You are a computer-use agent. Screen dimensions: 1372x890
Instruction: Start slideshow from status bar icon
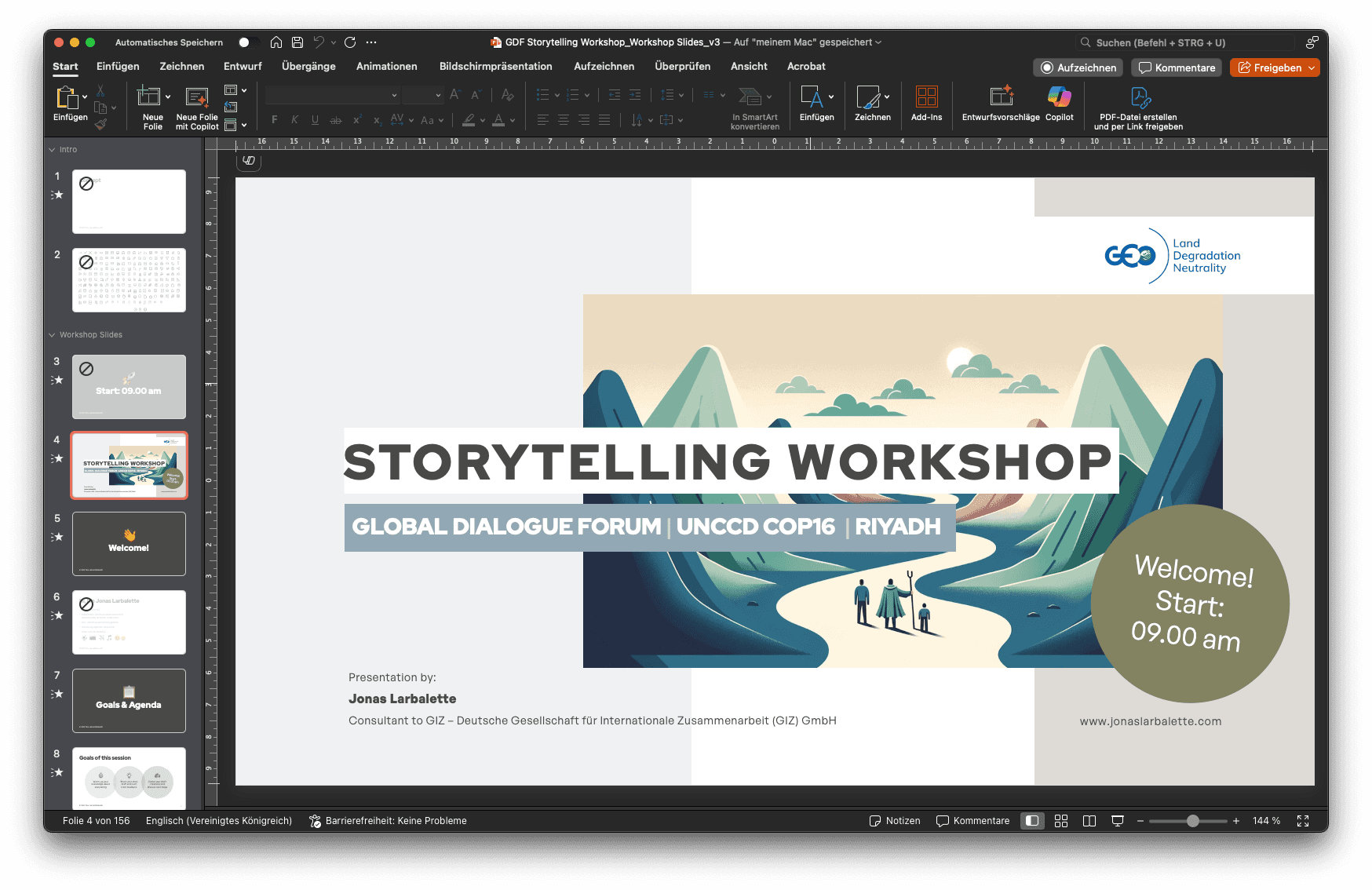1118,821
